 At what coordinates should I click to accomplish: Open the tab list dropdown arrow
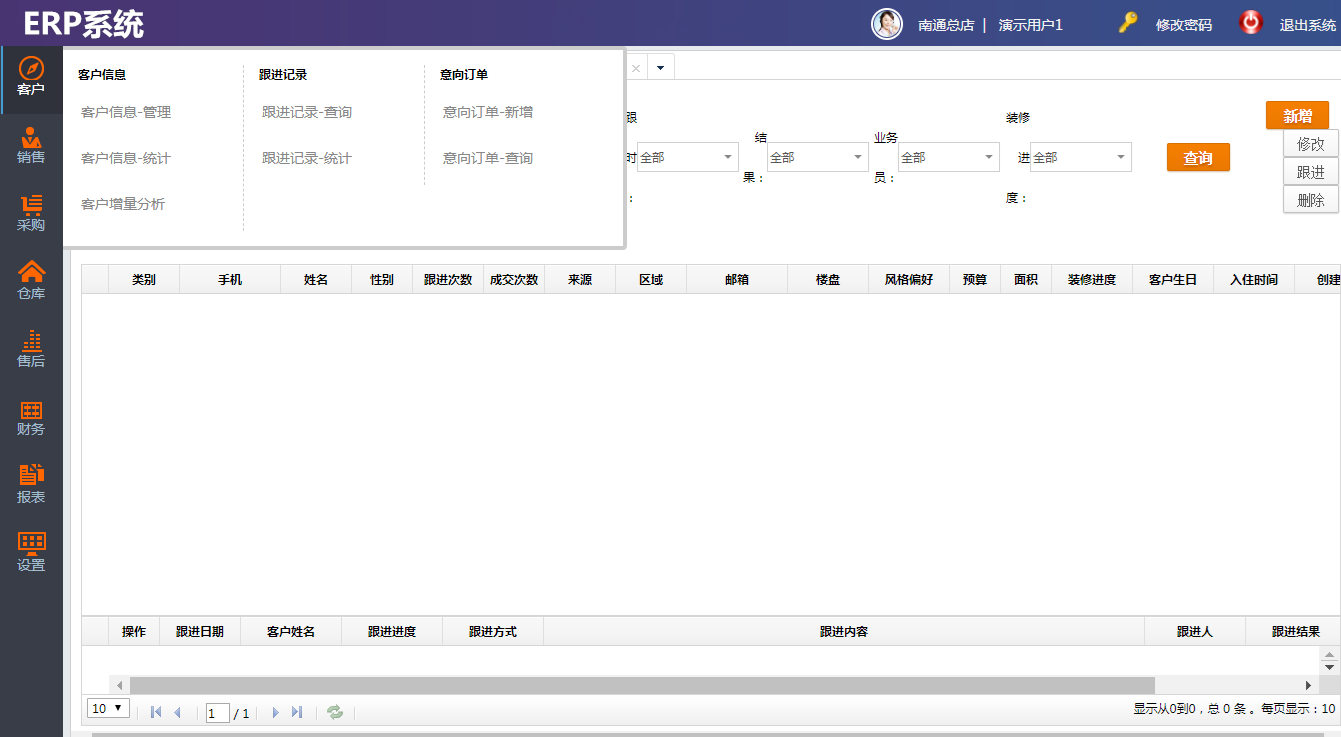pyautogui.click(x=660, y=67)
